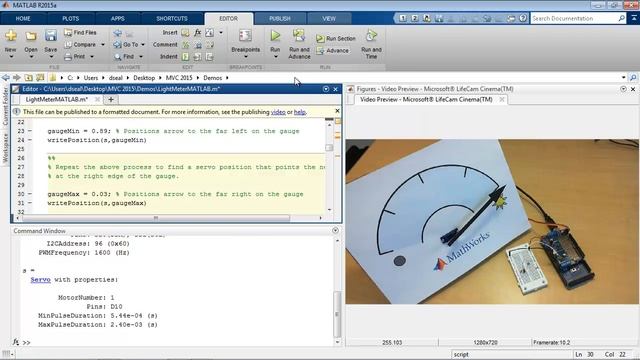640x360 pixels.
Task: Expand the Run dropdown arrow
Action: coord(276,57)
